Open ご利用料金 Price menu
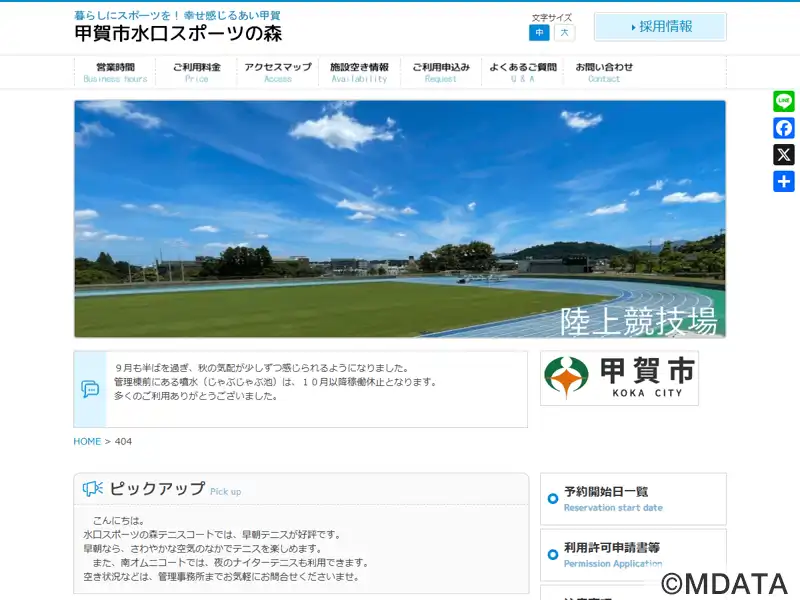This screenshot has width=800, height=600. click(x=196, y=72)
